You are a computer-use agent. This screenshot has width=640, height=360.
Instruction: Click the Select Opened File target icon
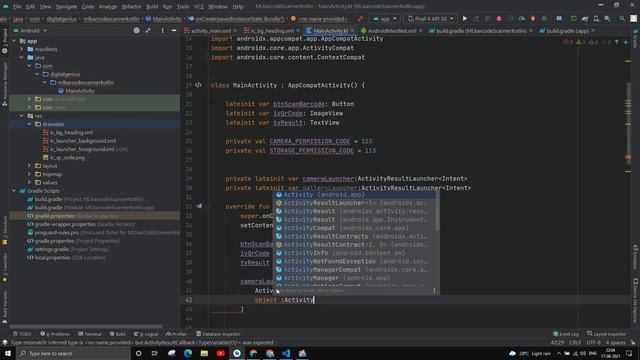tap(136, 30)
